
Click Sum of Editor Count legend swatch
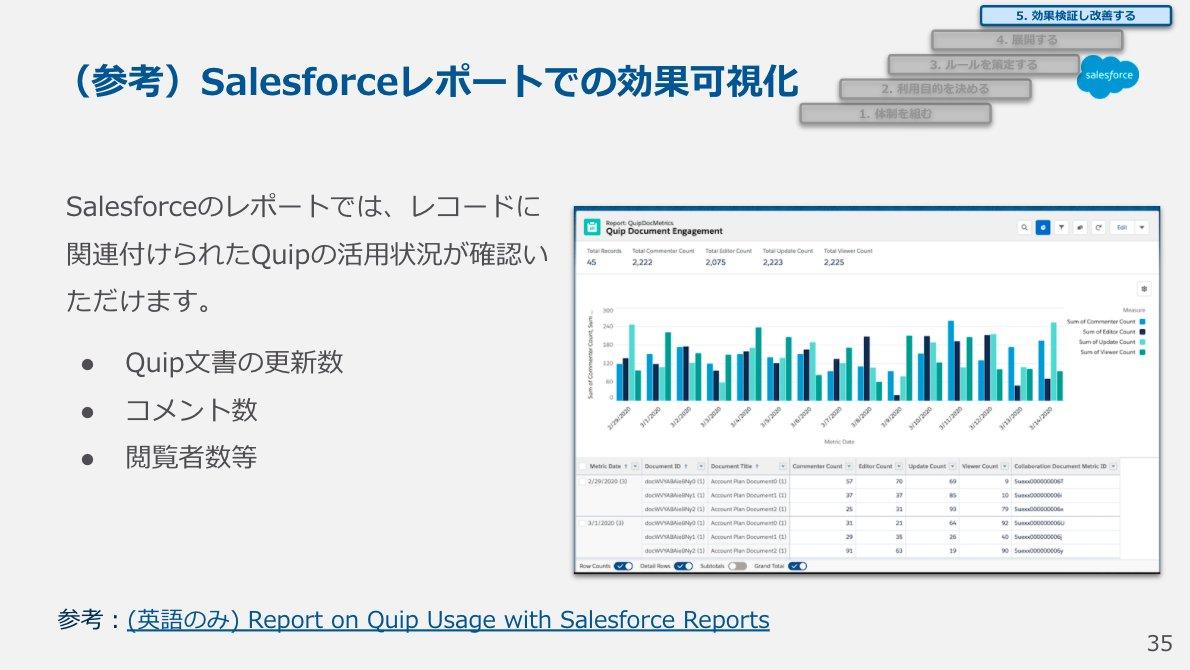pyautogui.click(x=1142, y=332)
